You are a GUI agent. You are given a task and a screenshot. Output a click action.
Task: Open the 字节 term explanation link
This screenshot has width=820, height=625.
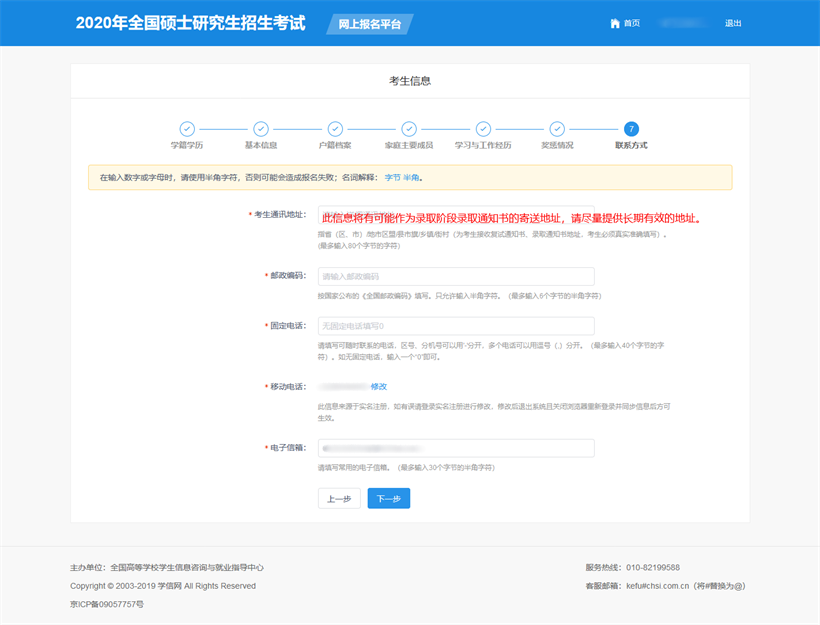click(x=392, y=178)
